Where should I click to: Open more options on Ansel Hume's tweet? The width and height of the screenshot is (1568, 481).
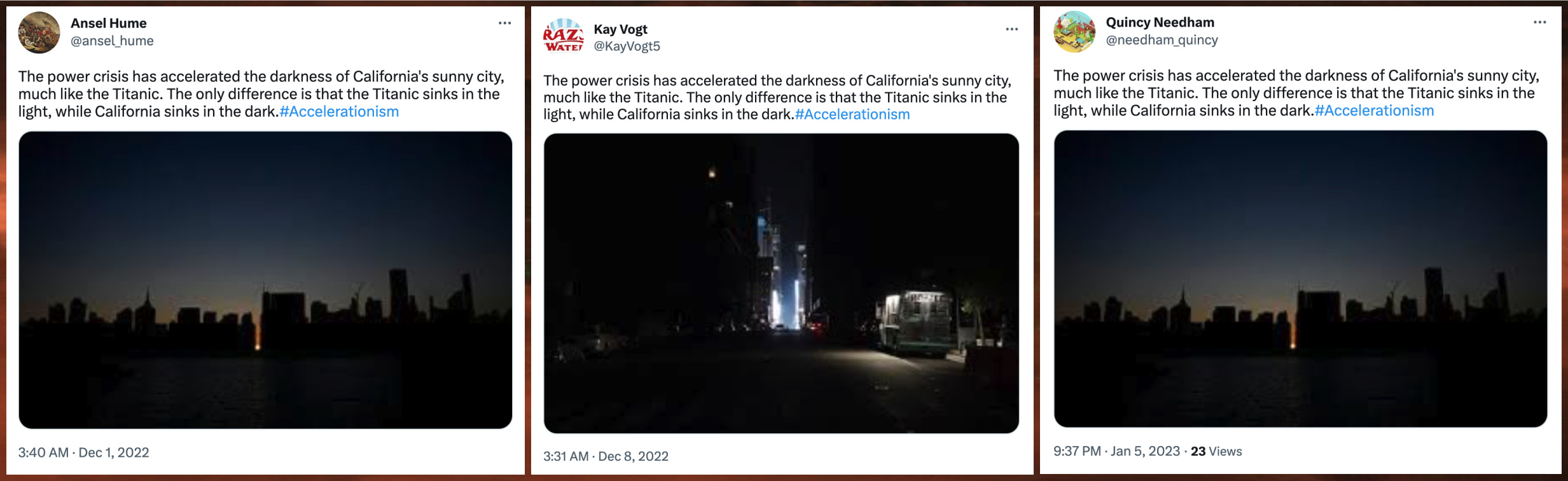[x=504, y=23]
